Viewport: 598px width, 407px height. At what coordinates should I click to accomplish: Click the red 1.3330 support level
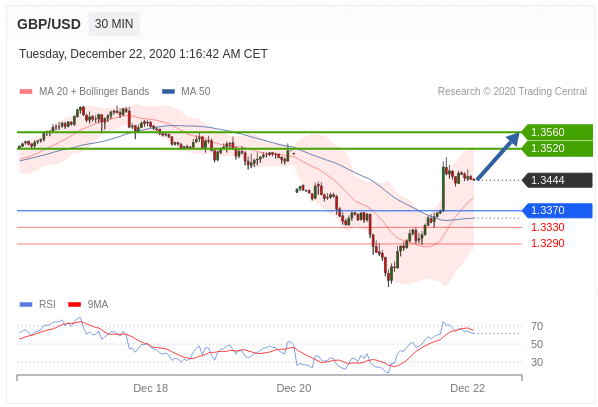point(548,227)
